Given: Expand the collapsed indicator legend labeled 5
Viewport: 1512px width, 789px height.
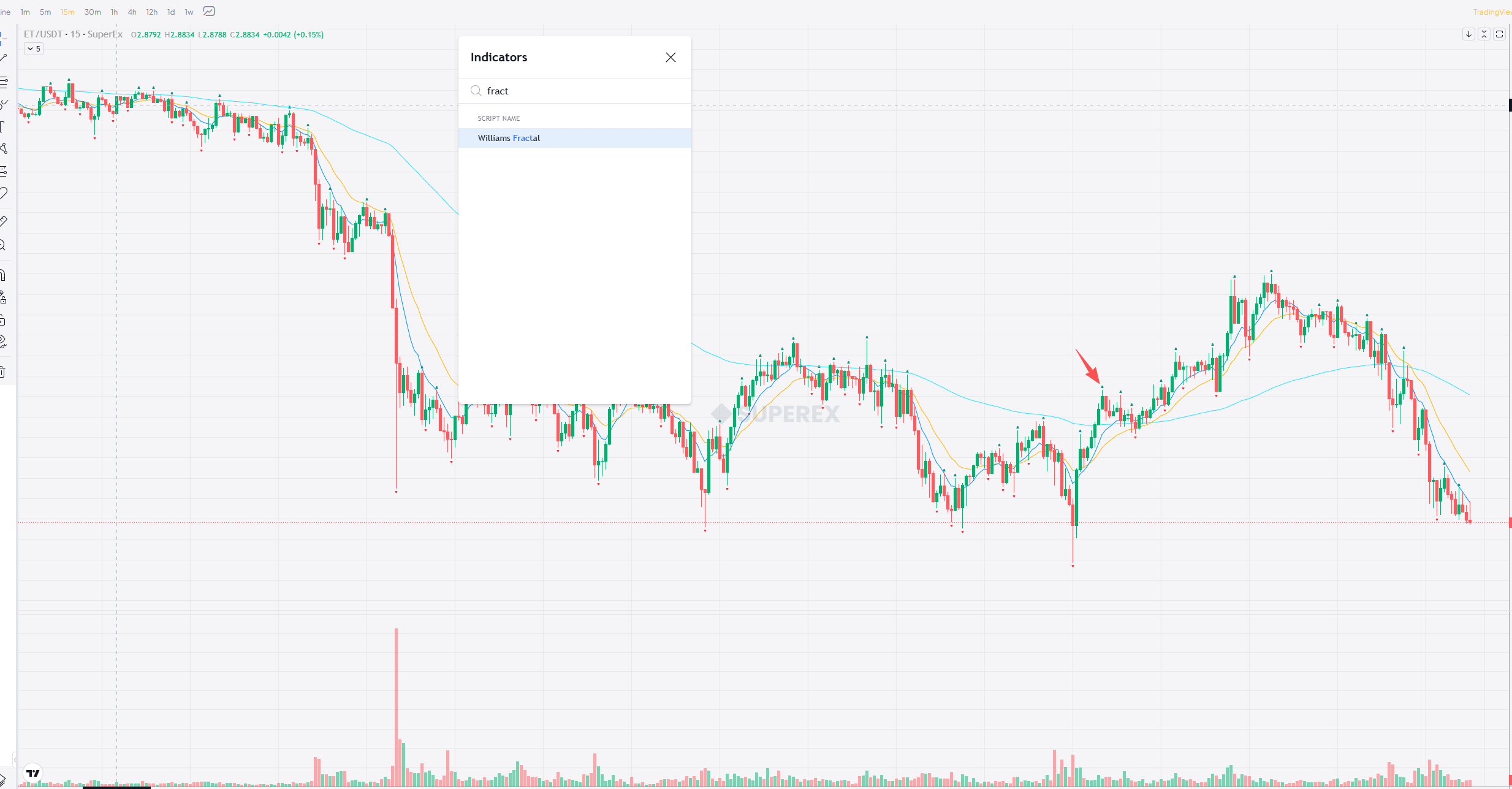Looking at the screenshot, I should click(34, 49).
